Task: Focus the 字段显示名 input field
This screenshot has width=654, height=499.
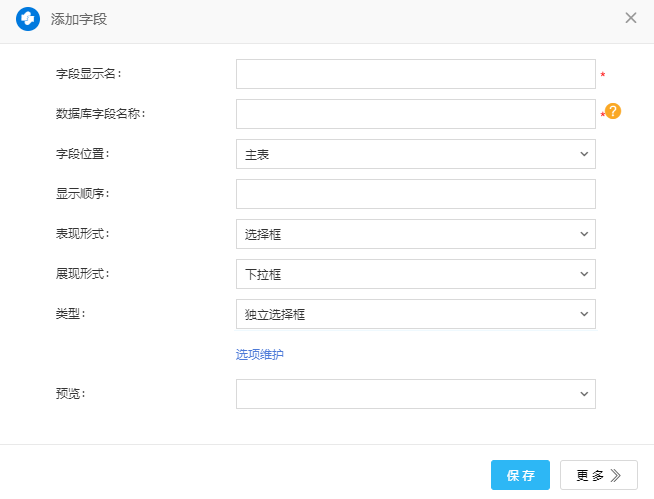Action: pos(415,74)
